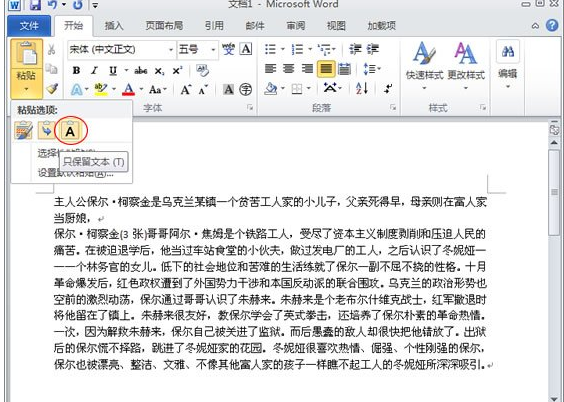This screenshot has height=402, width=564.
Task: Click the Sort A-Z icon
Action: [x=362, y=88]
